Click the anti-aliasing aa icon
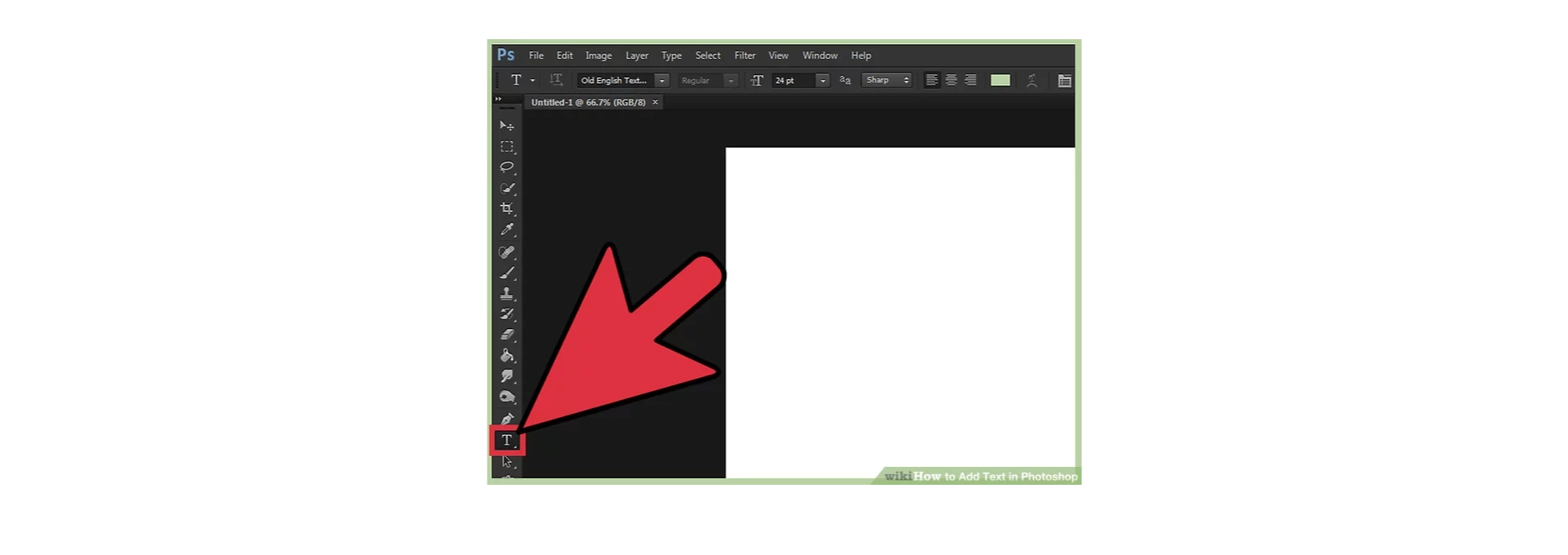 click(x=845, y=80)
